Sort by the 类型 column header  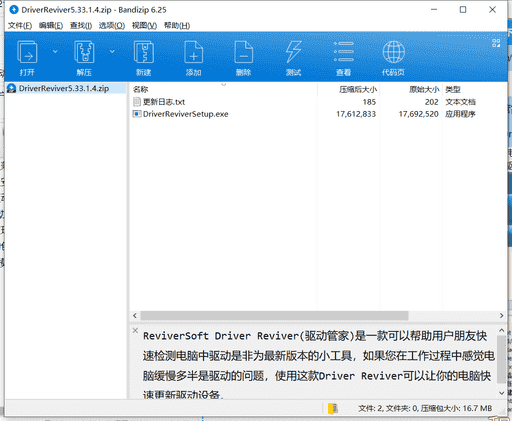tap(474, 89)
